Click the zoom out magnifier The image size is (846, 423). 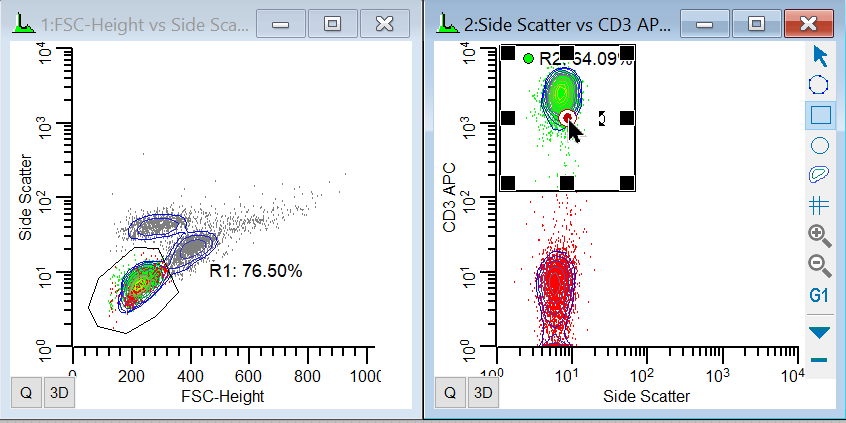[x=820, y=265]
